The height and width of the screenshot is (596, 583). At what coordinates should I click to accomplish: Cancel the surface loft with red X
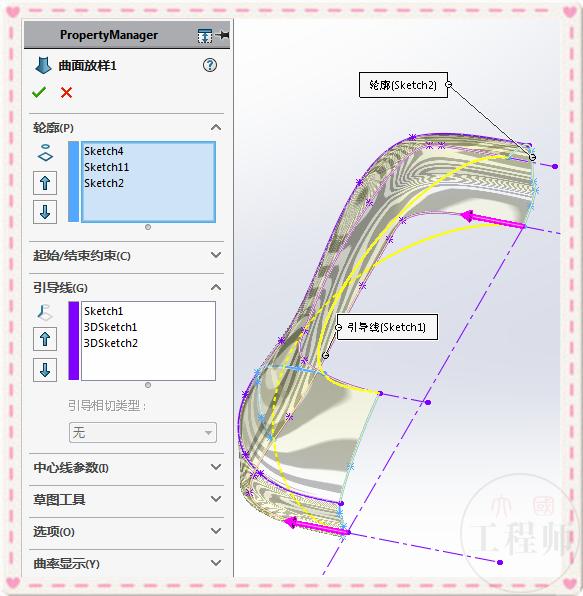click(x=67, y=92)
